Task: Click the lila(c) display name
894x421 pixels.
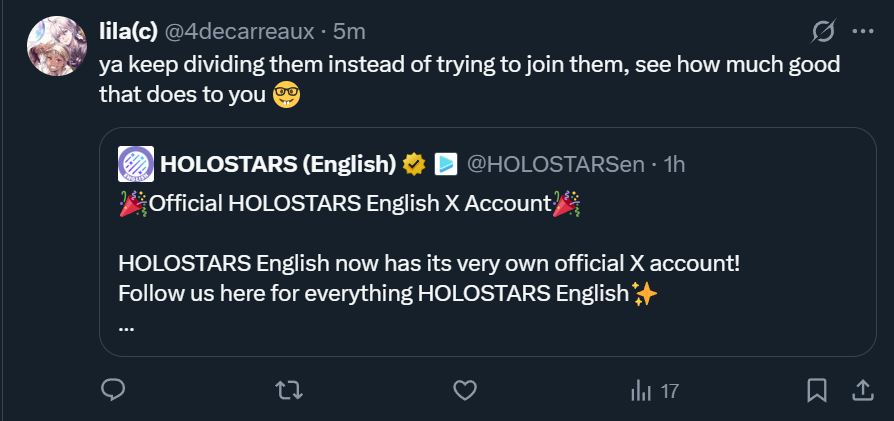Action: click(126, 32)
